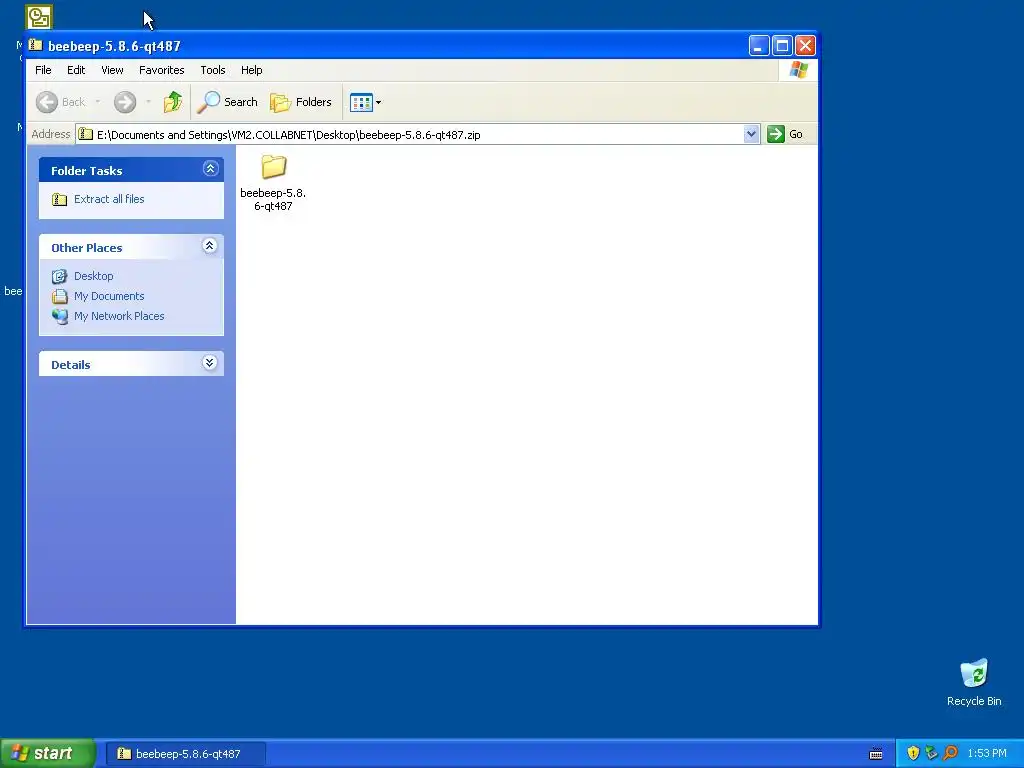1024x768 pixels.
Task: Select beebeep-5.8.6-qt487 taskbar button
Action: pos(185,754)
